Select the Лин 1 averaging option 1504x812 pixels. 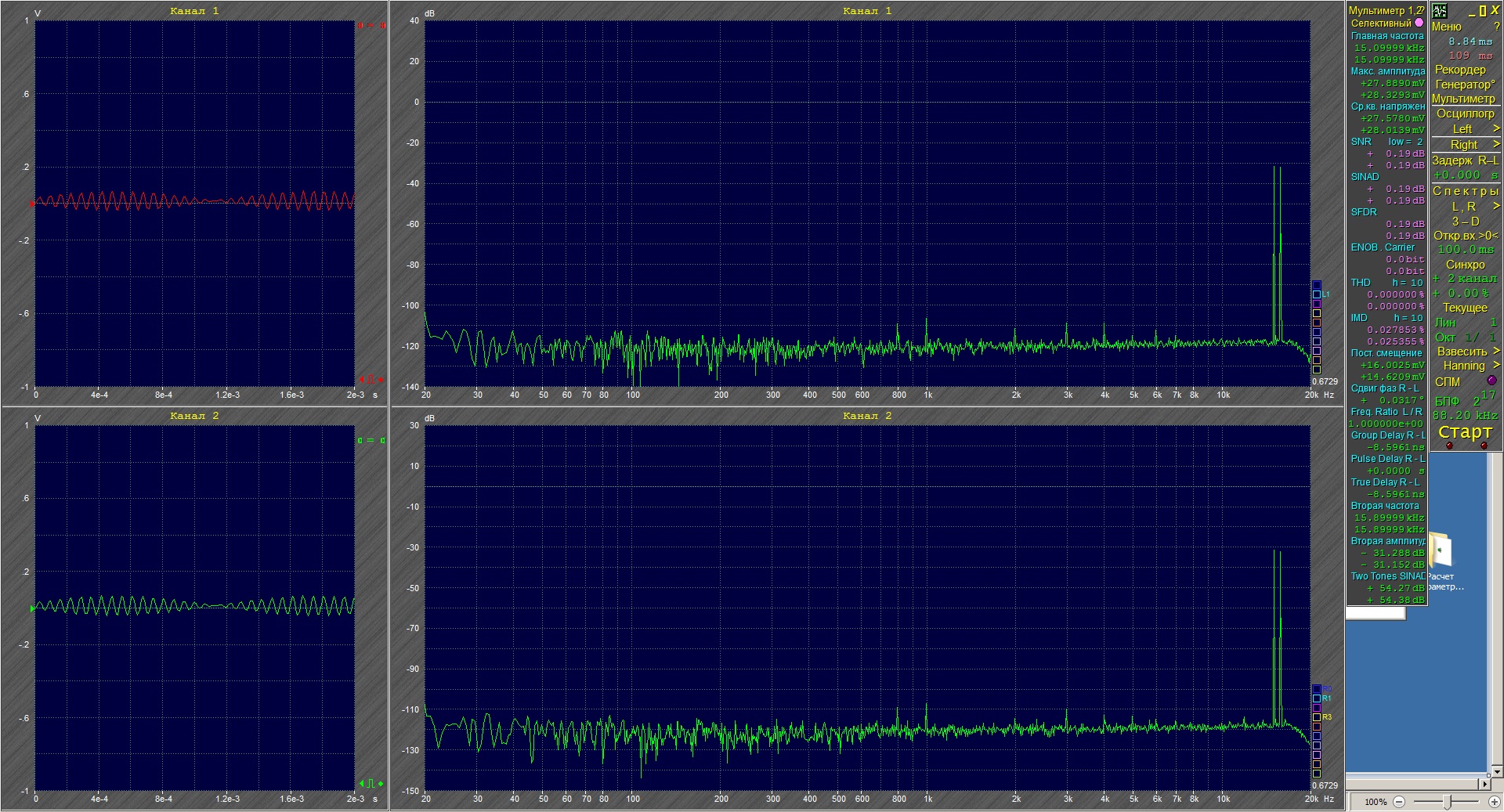click(x=1466, y=323)
